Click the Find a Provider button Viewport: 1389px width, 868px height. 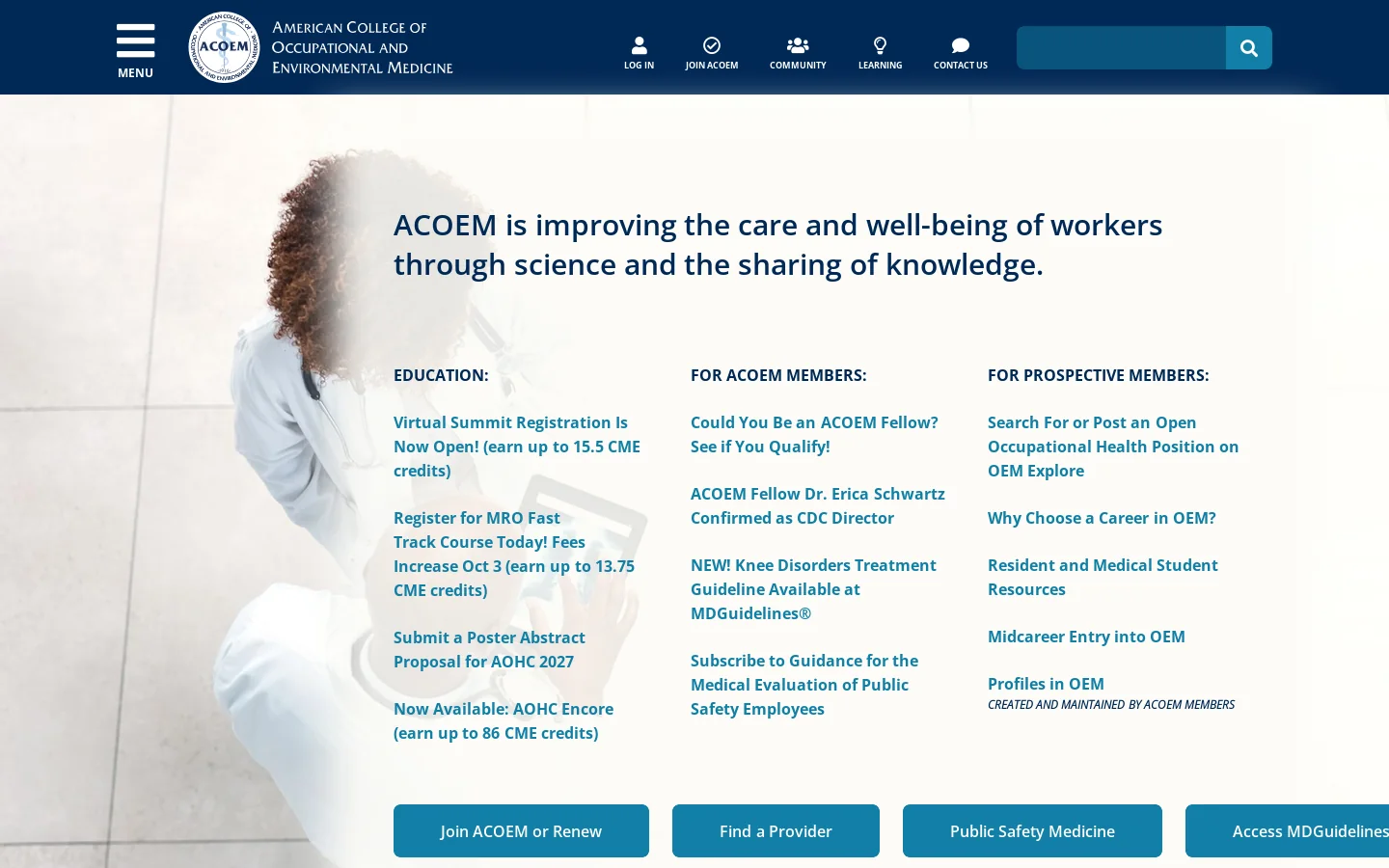pos(776,831)
